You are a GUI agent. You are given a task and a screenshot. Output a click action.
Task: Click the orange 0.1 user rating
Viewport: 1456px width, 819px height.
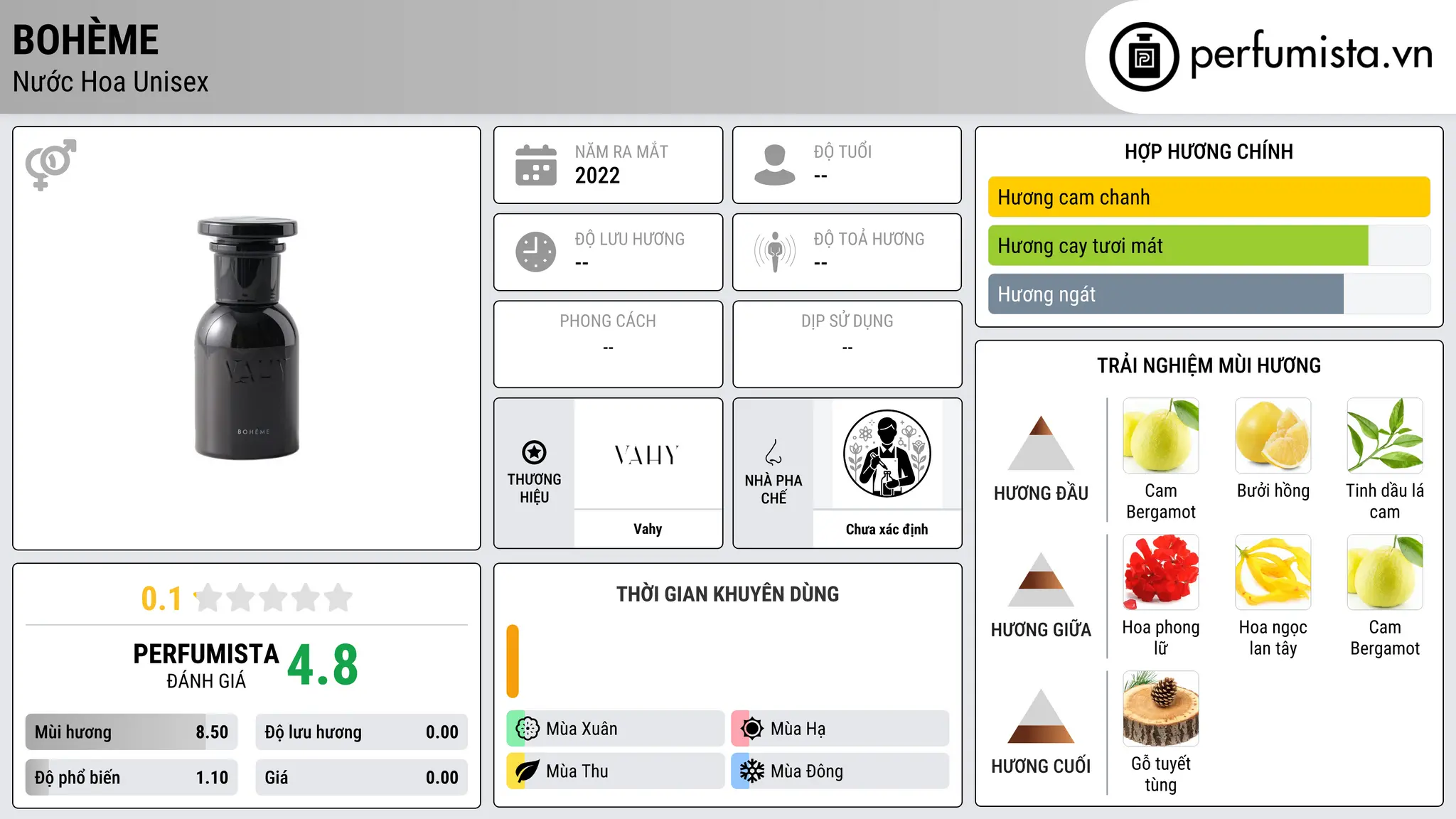click(161, 599)
